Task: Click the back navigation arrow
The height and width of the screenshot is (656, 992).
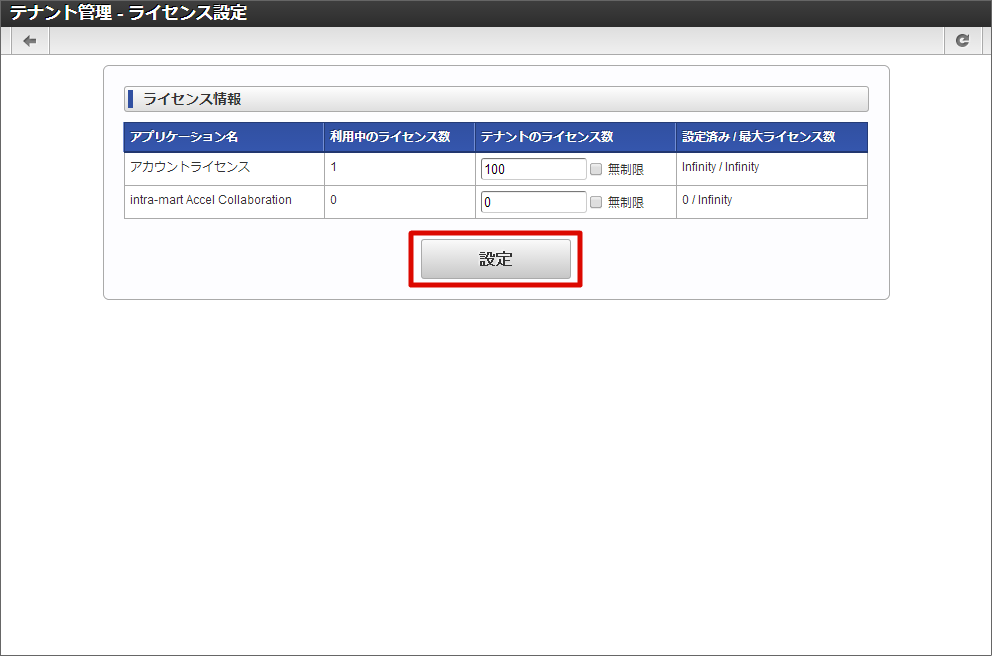Action: point(29,40)
